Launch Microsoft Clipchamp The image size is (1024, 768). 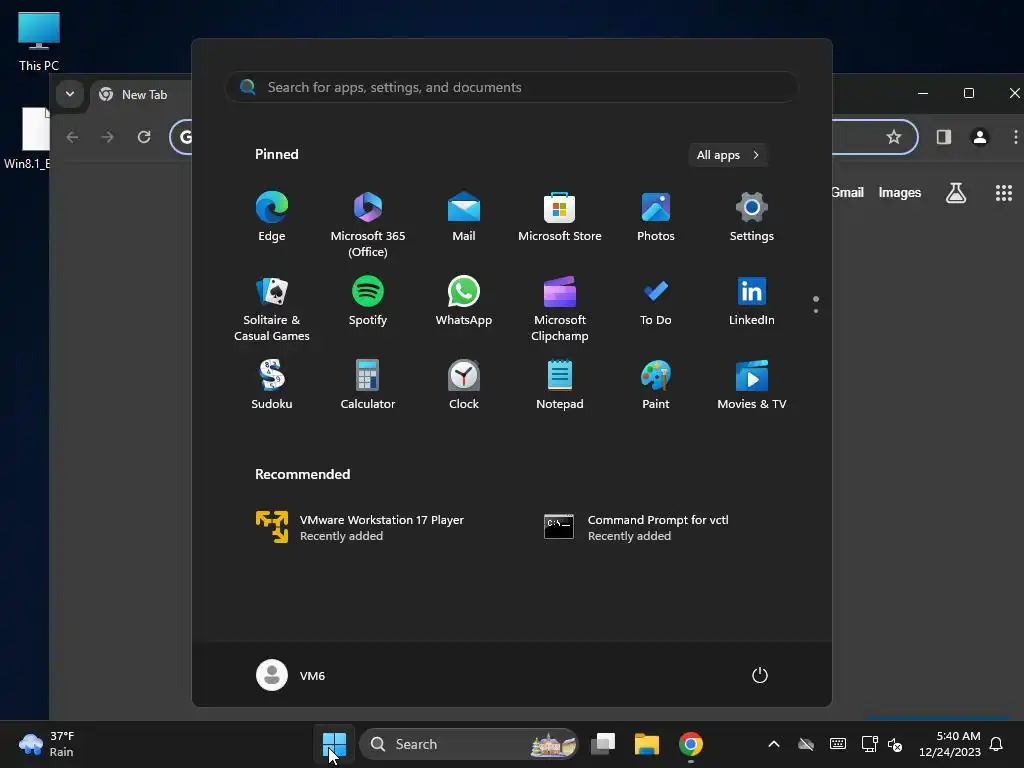(x=560, y=308)
